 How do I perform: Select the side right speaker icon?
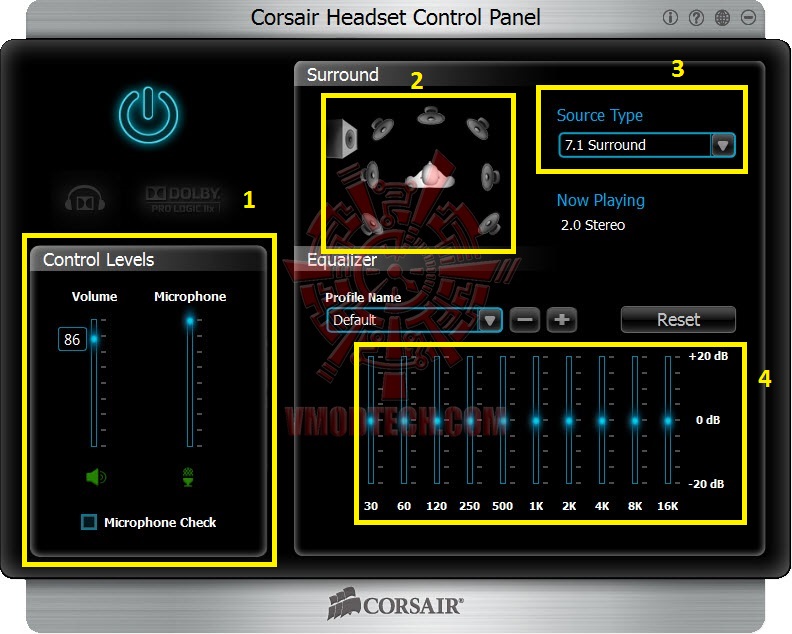489,177
